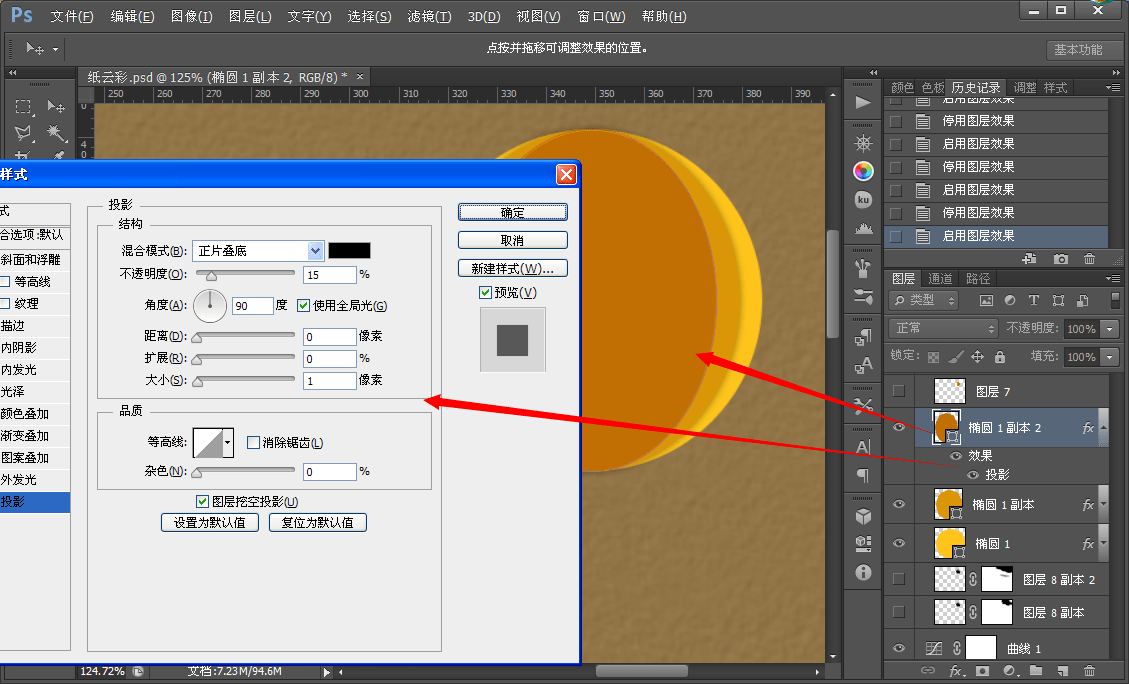Select 外发光 in the style list
The height and width of the screenshot is (684, 1129).
pos(35,480)
